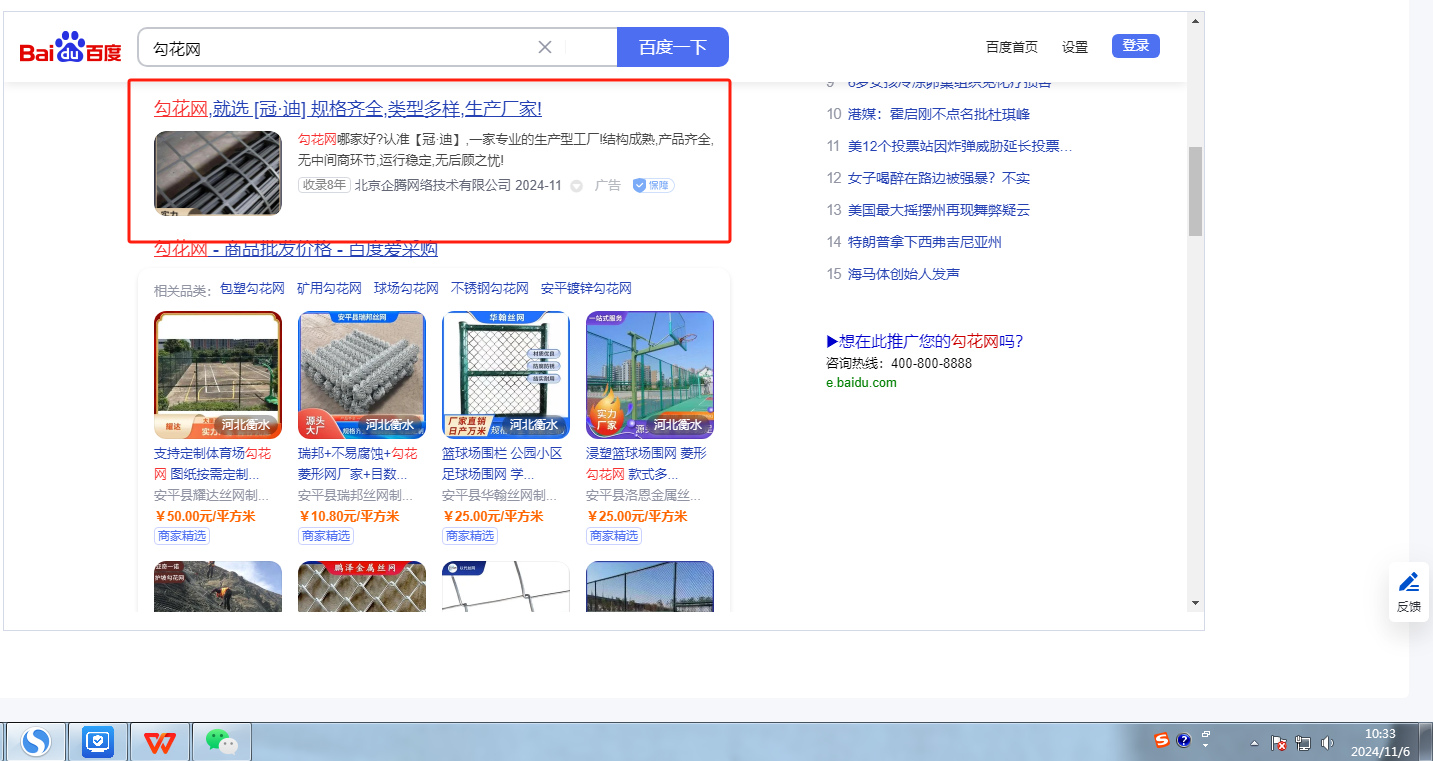
Task: Open the sports court fence product image
Action: pyautogui.click(x=218, y=375)
